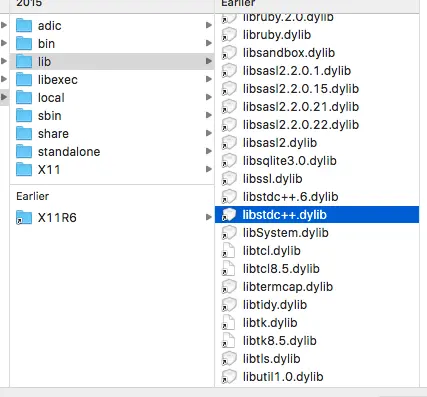The image size is (427, 397).
Task: Select the libsasl2.2.0.22.dylib file name
Action: tap(301, 125)
